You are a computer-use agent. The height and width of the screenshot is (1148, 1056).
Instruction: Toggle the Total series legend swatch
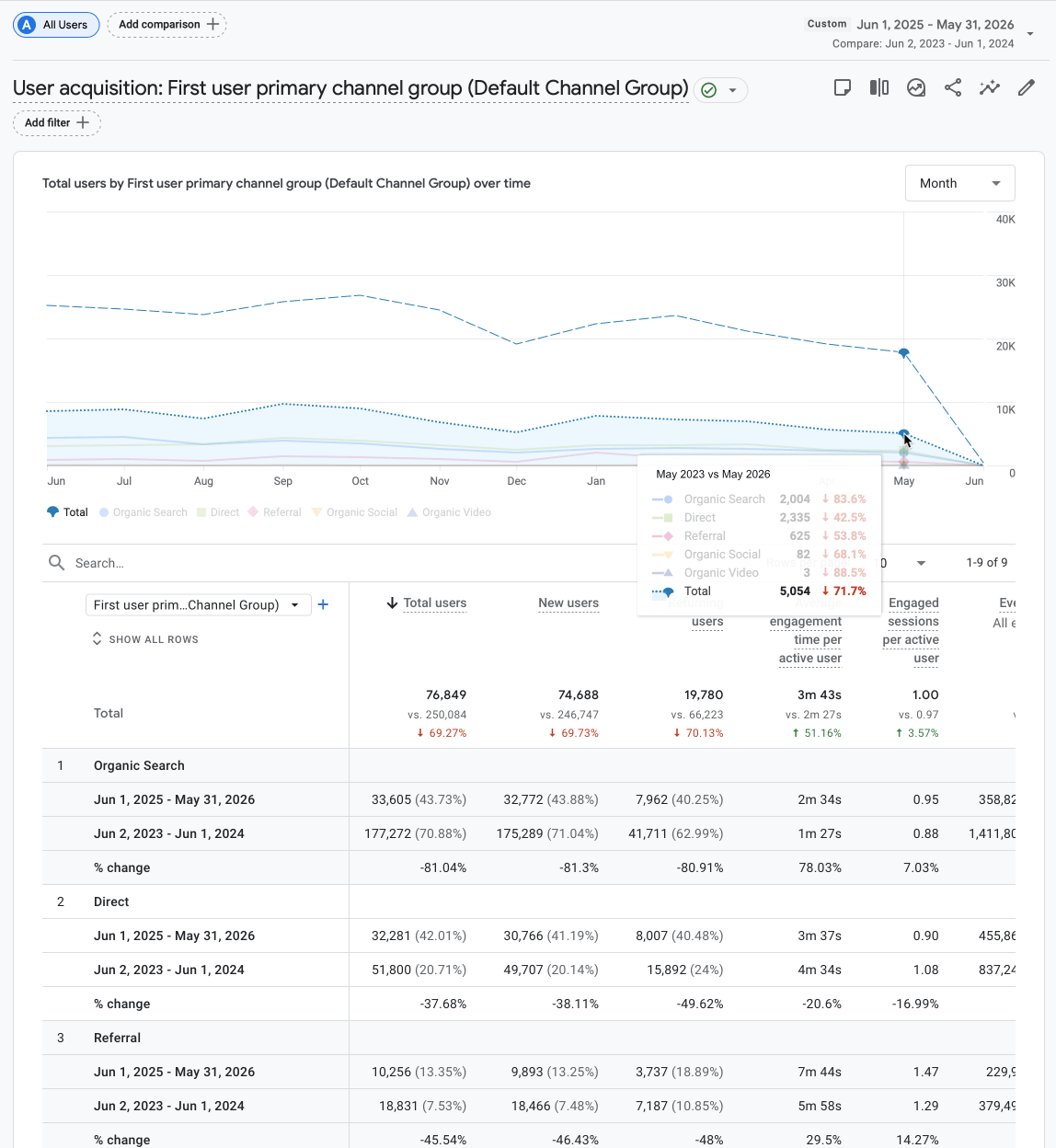52,512
